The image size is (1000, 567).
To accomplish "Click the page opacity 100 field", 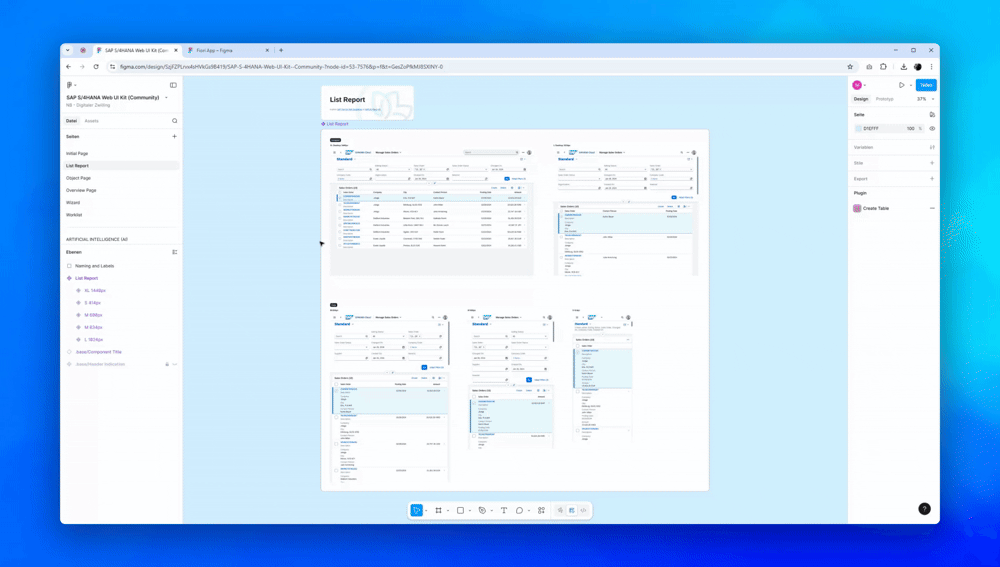I will point(911,129).
